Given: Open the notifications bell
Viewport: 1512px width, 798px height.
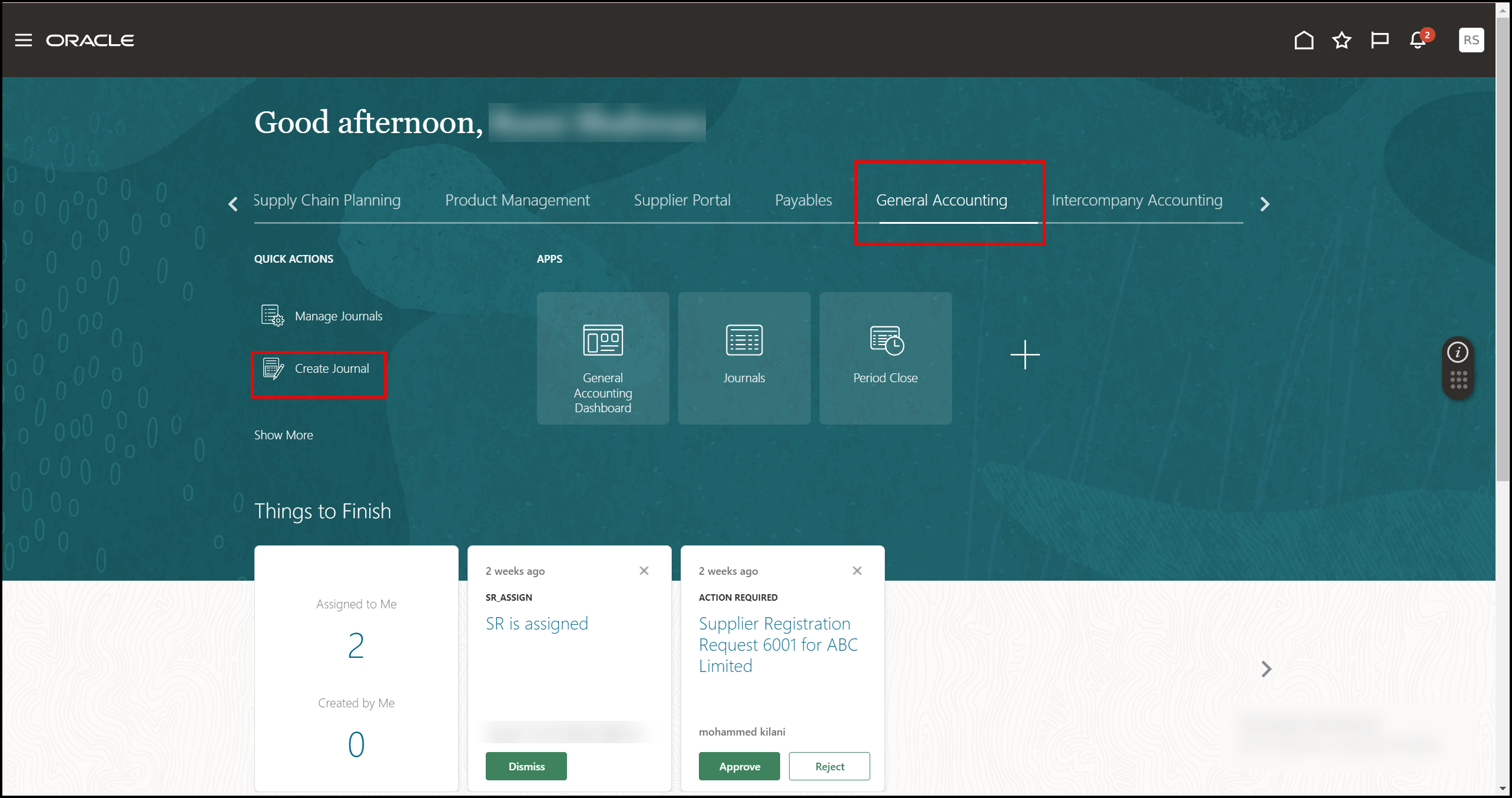Looking at the screenshot, I should (1417, 40).
